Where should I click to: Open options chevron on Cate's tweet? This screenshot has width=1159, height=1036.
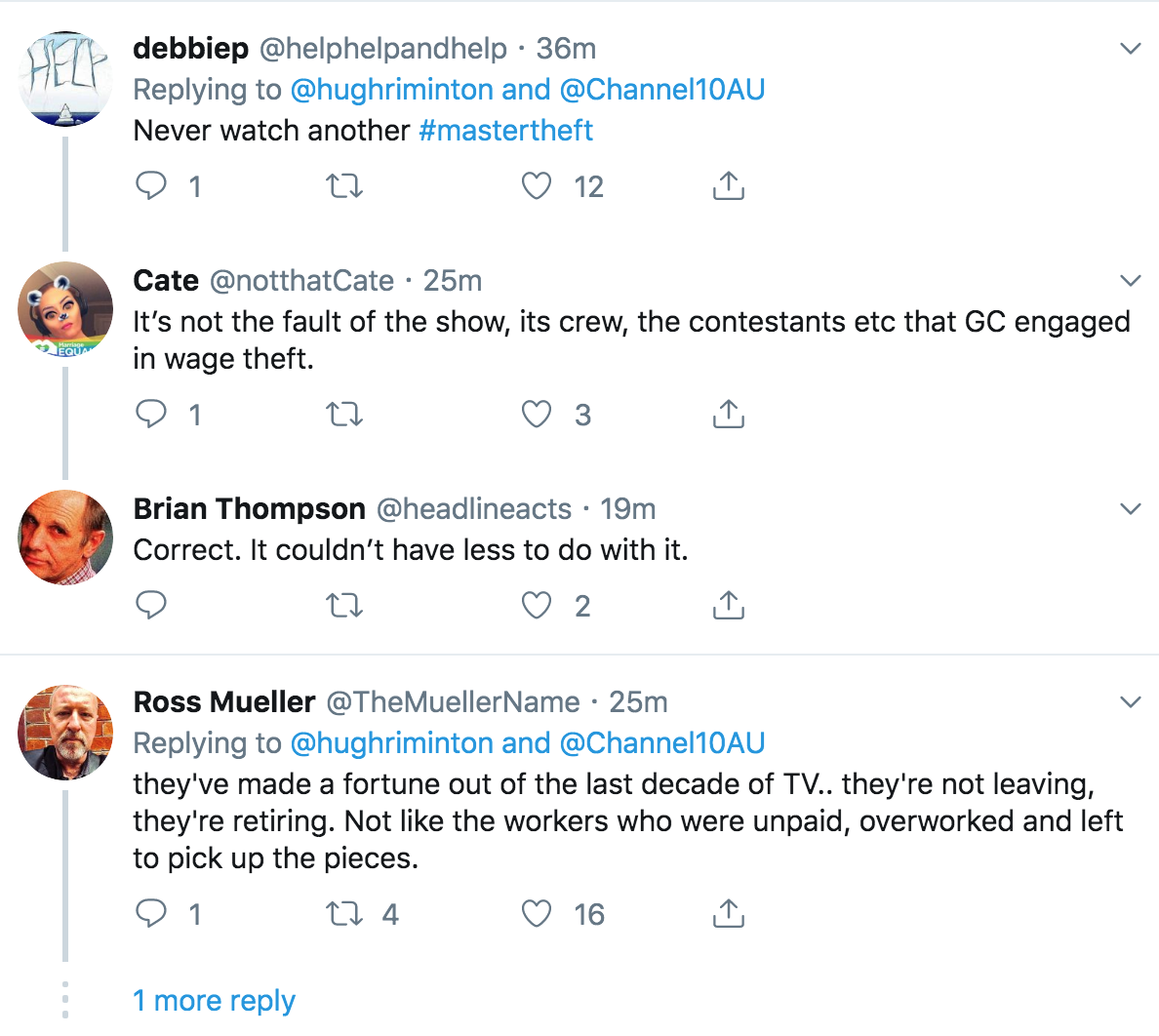click(x=1131, y=281)
